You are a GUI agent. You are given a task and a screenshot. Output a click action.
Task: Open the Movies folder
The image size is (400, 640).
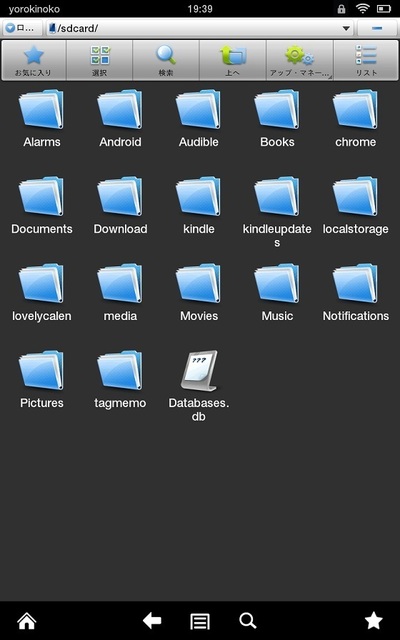[199, 293]
